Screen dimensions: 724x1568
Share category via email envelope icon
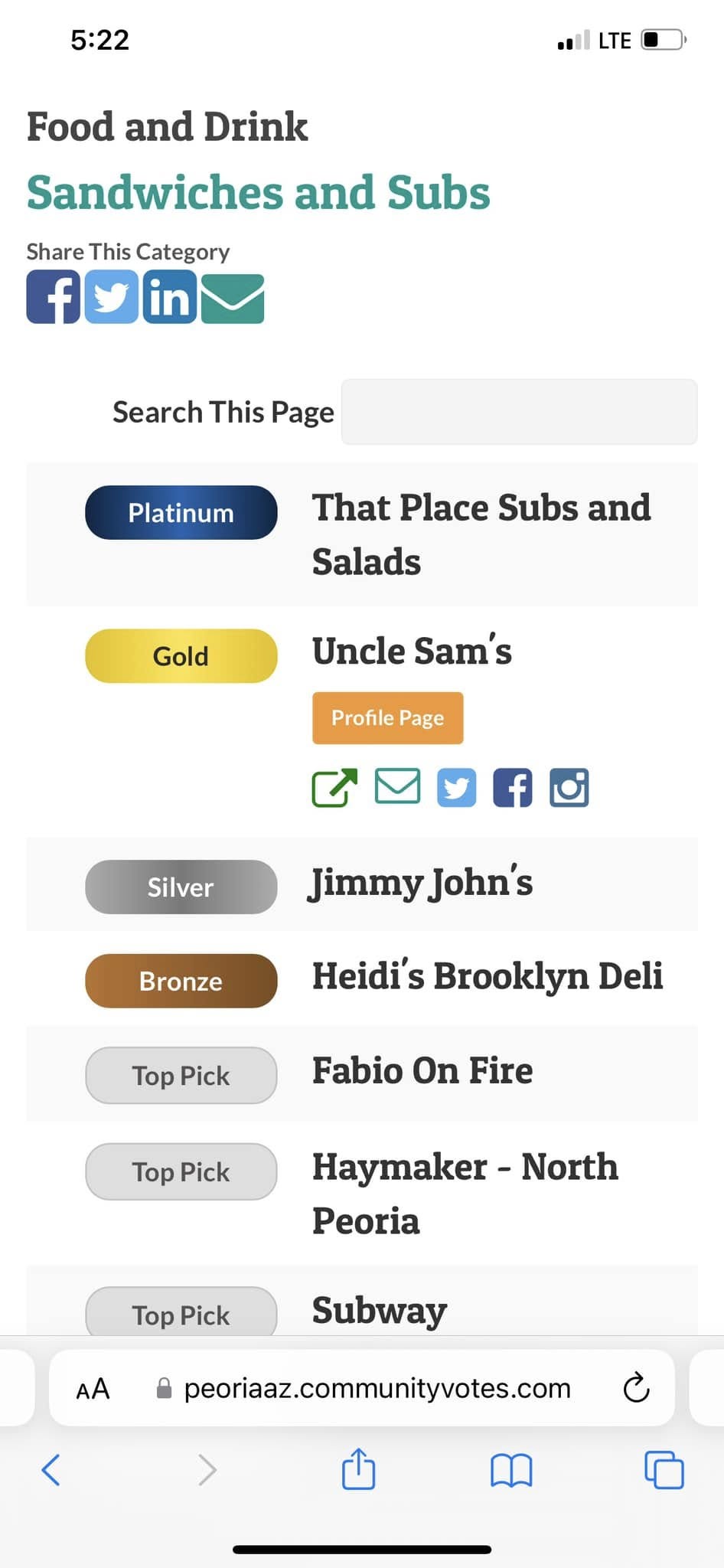click(233, 299)
